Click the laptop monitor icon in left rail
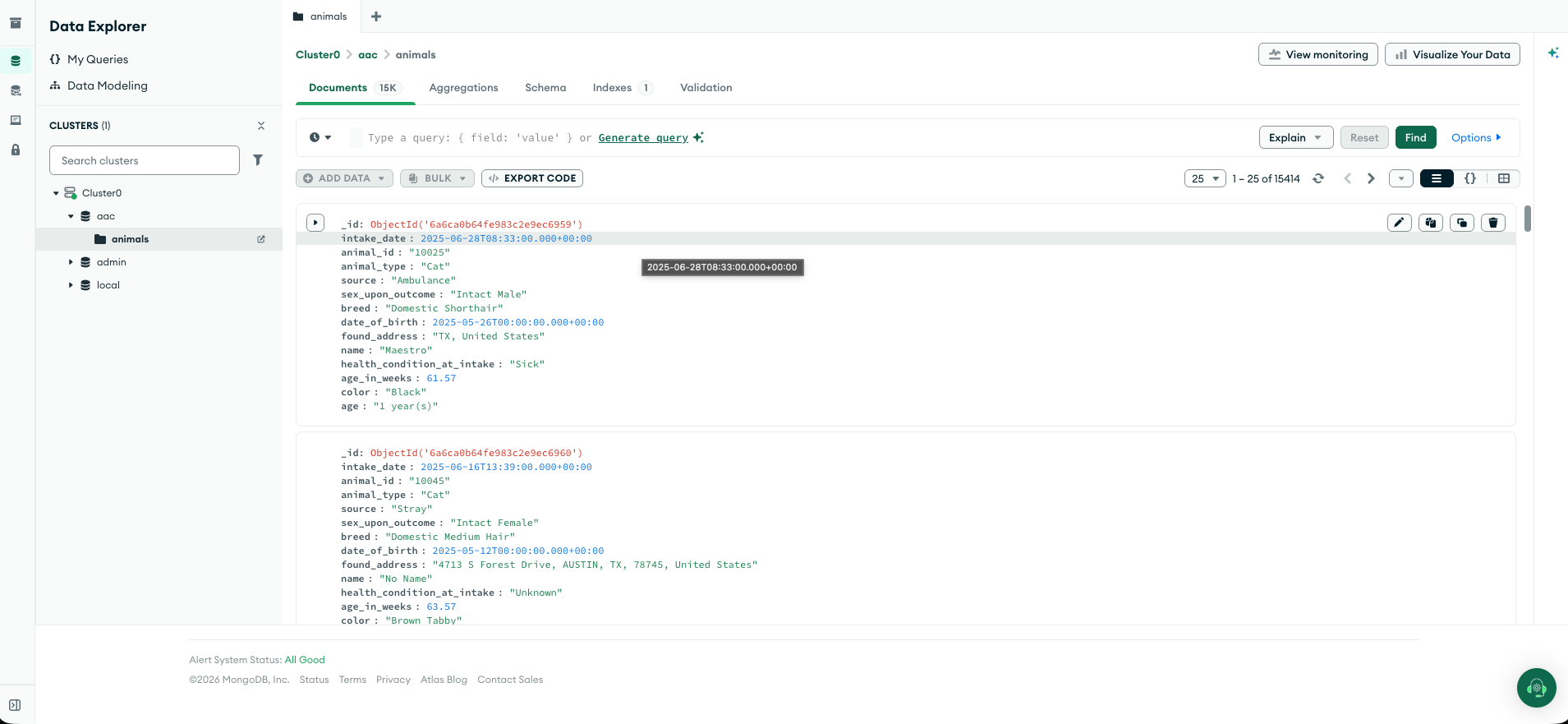The image size is (1568, 724). 16,120
